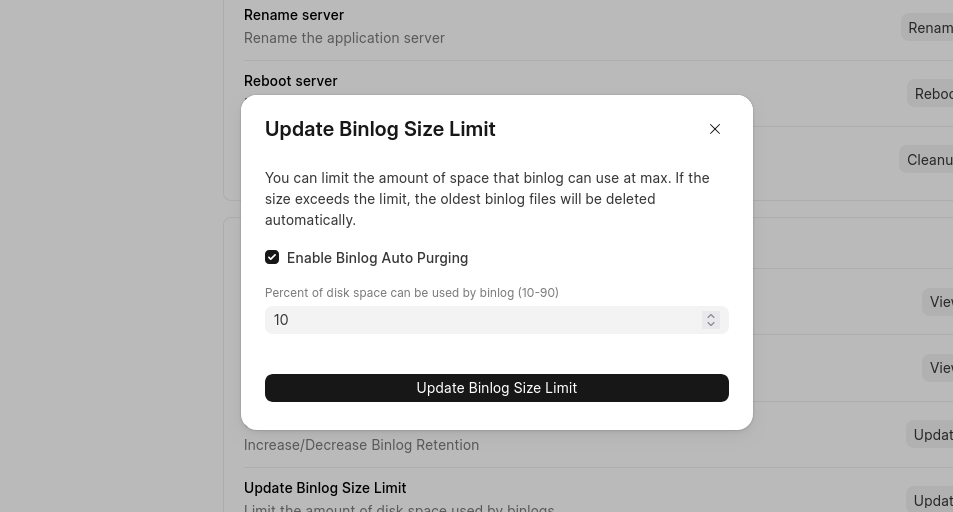Decrease the binlog percent with the down arrow

711,324
